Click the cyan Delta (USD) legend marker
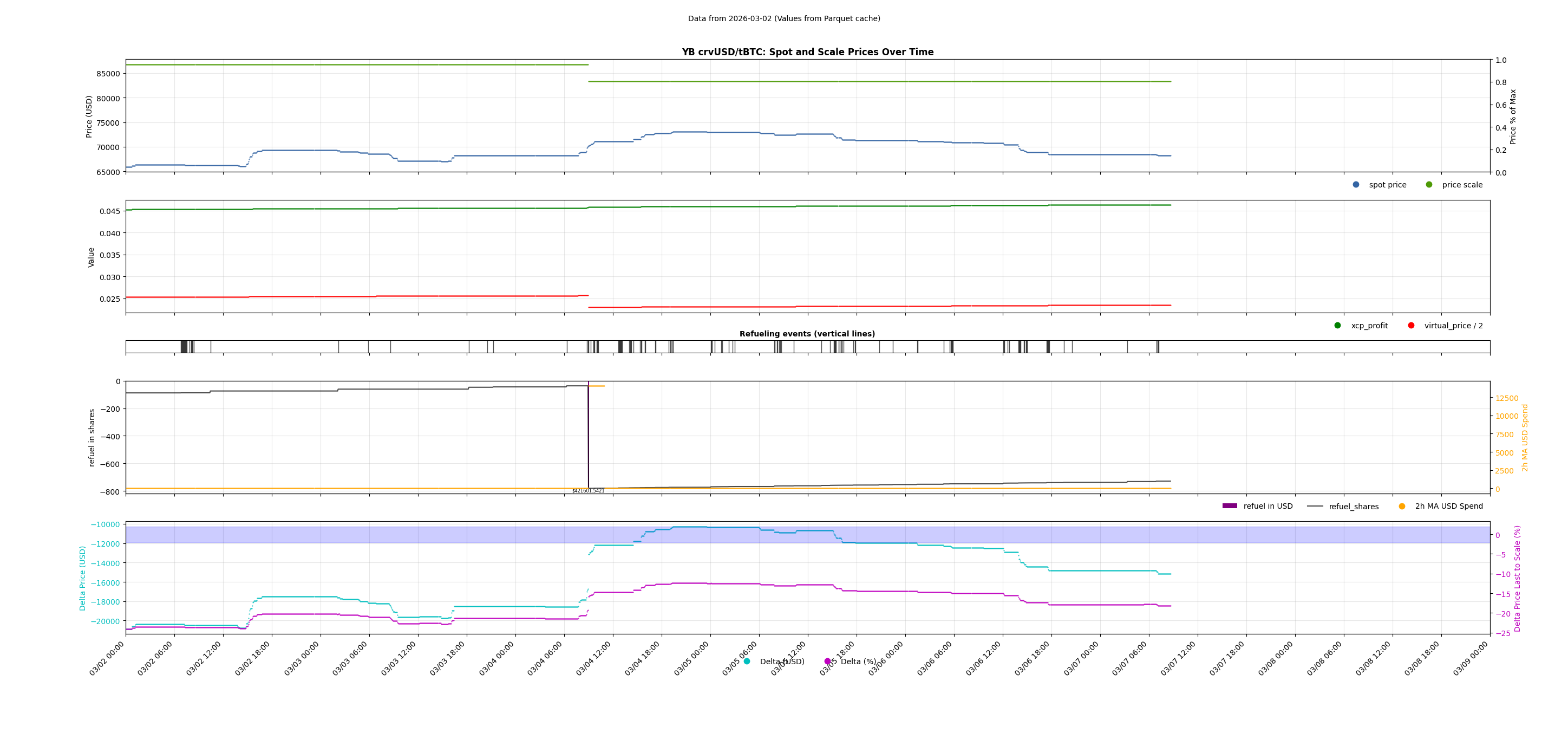Screen dimensions: 1568x746 pos(747,661)
